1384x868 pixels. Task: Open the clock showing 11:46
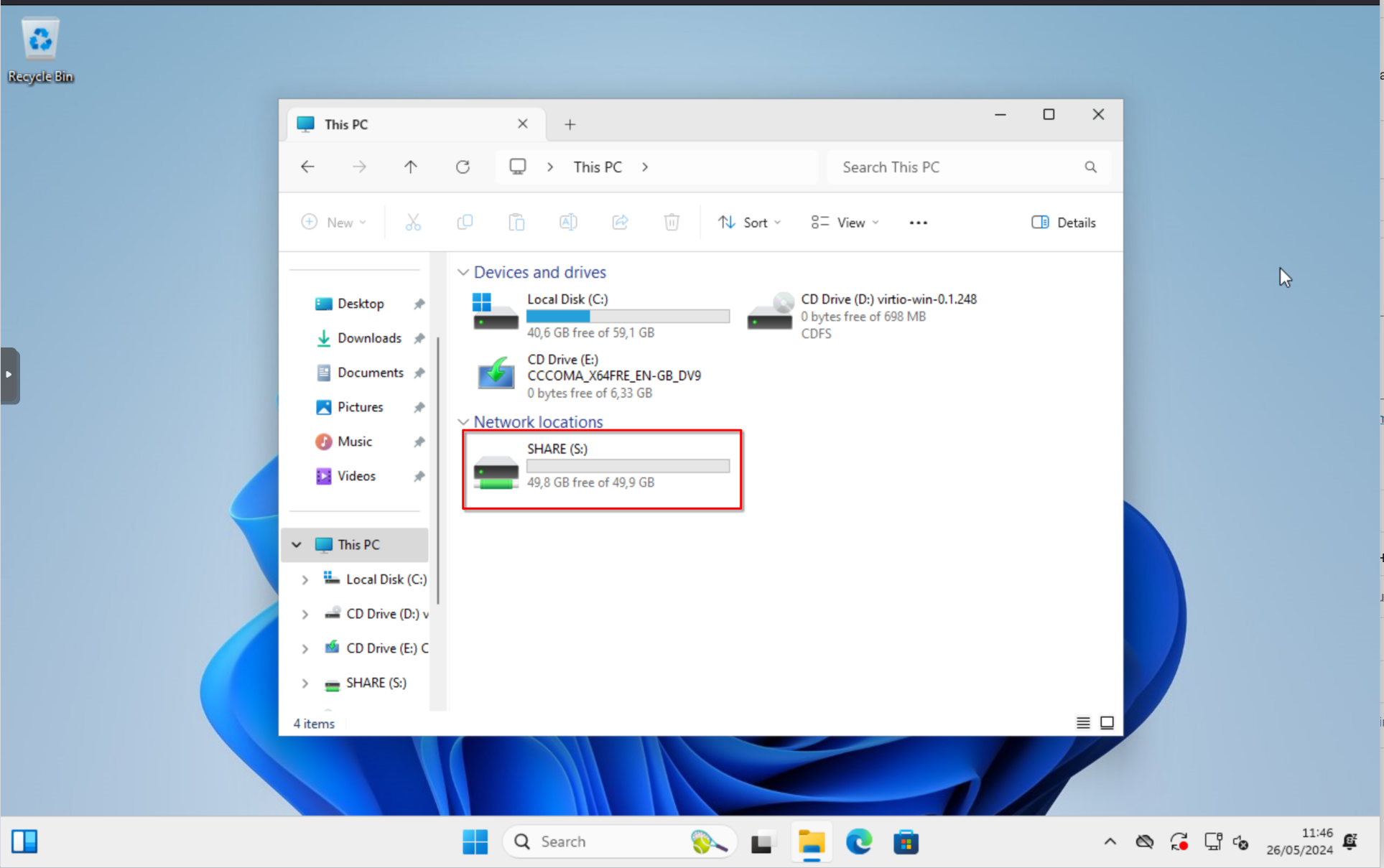pos(1299,841)
